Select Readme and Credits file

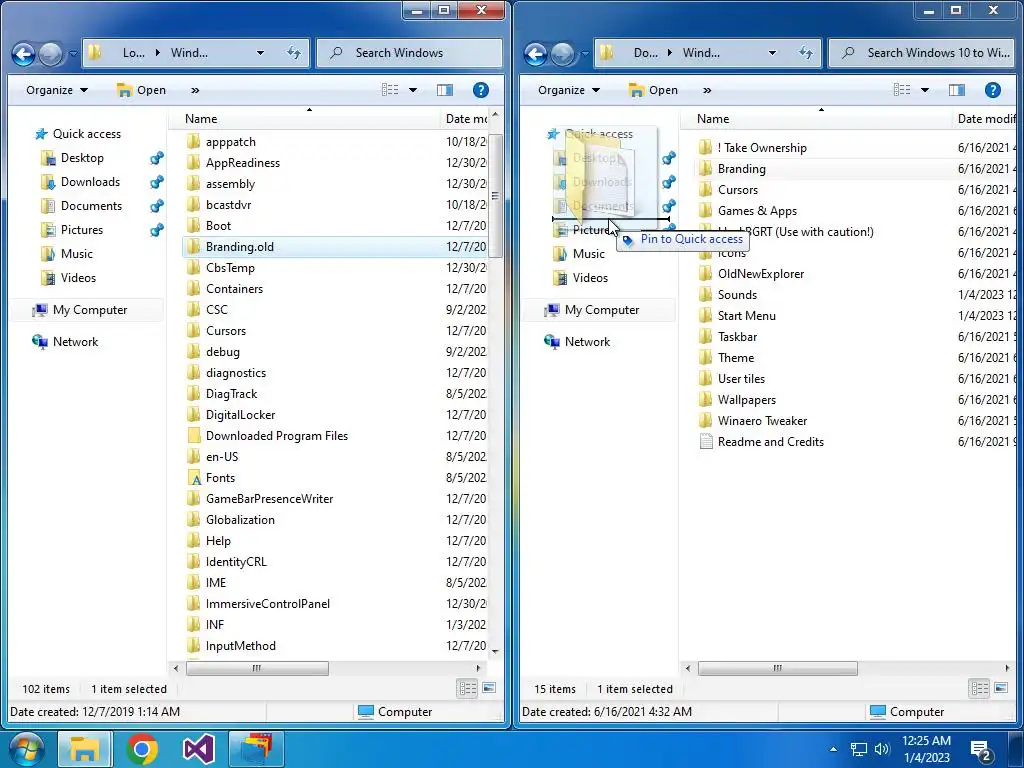click(771, 442)
